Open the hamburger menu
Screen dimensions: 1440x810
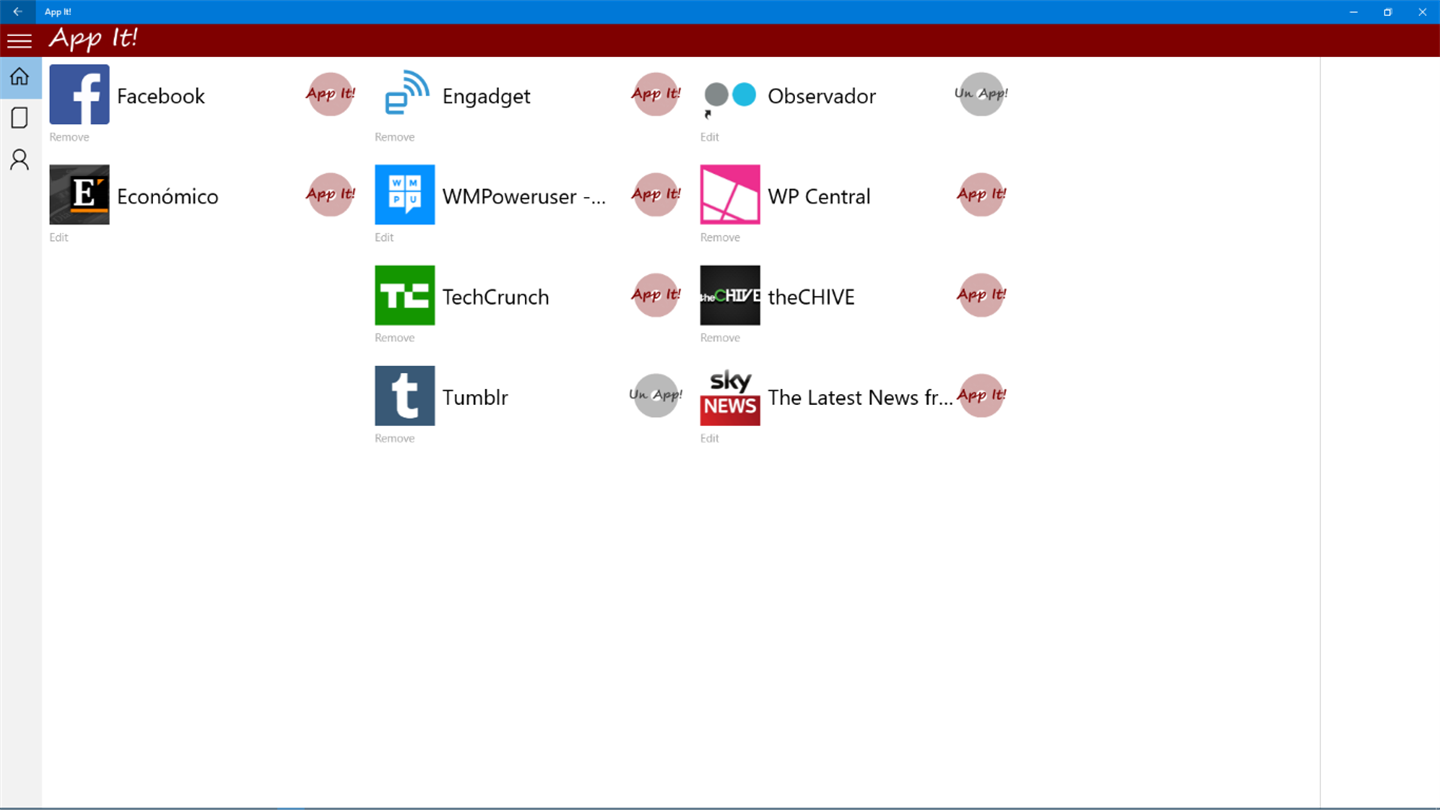20,41
